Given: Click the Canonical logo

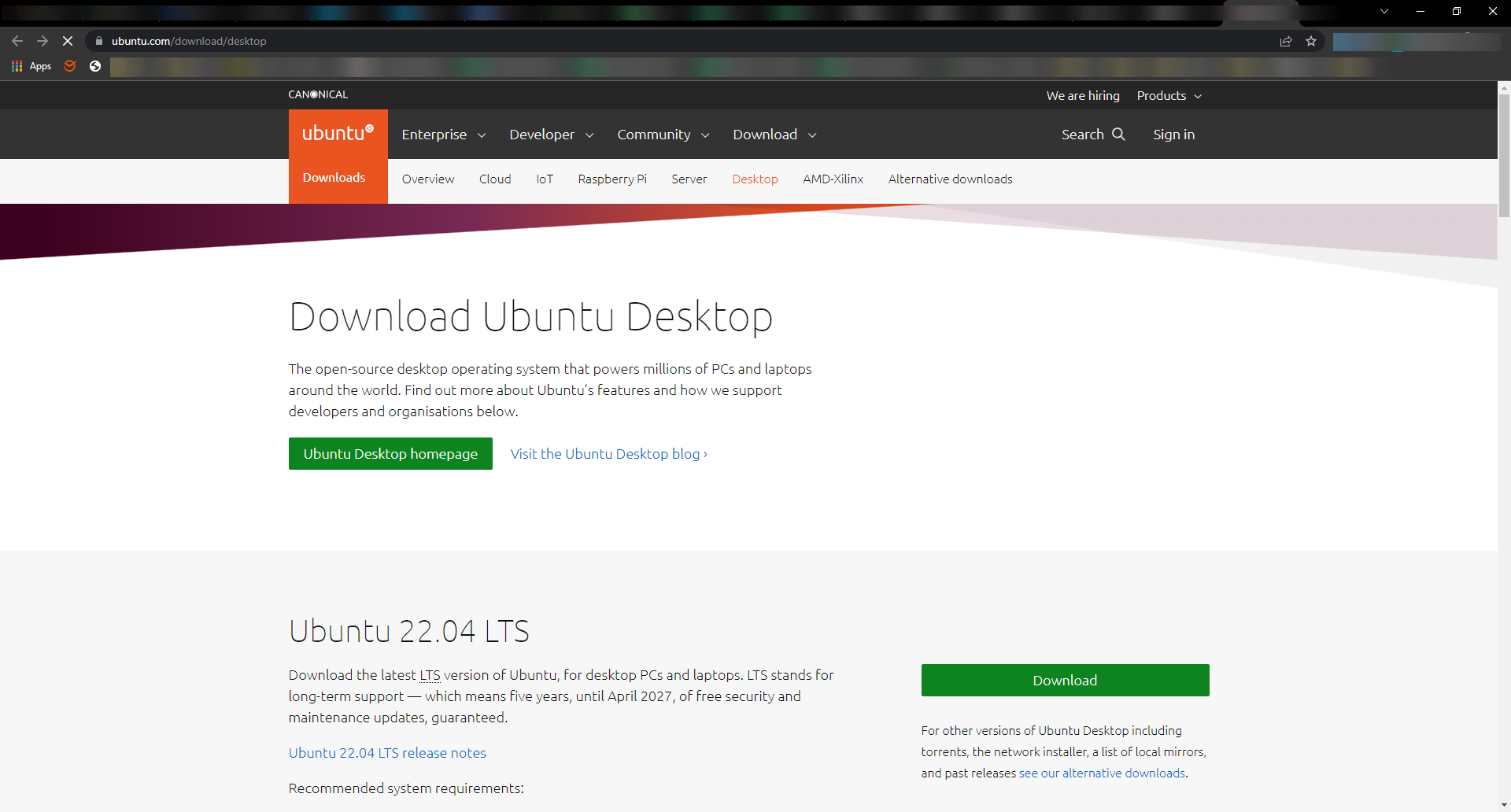Looking at the screenshot, I should coord(318,94).
